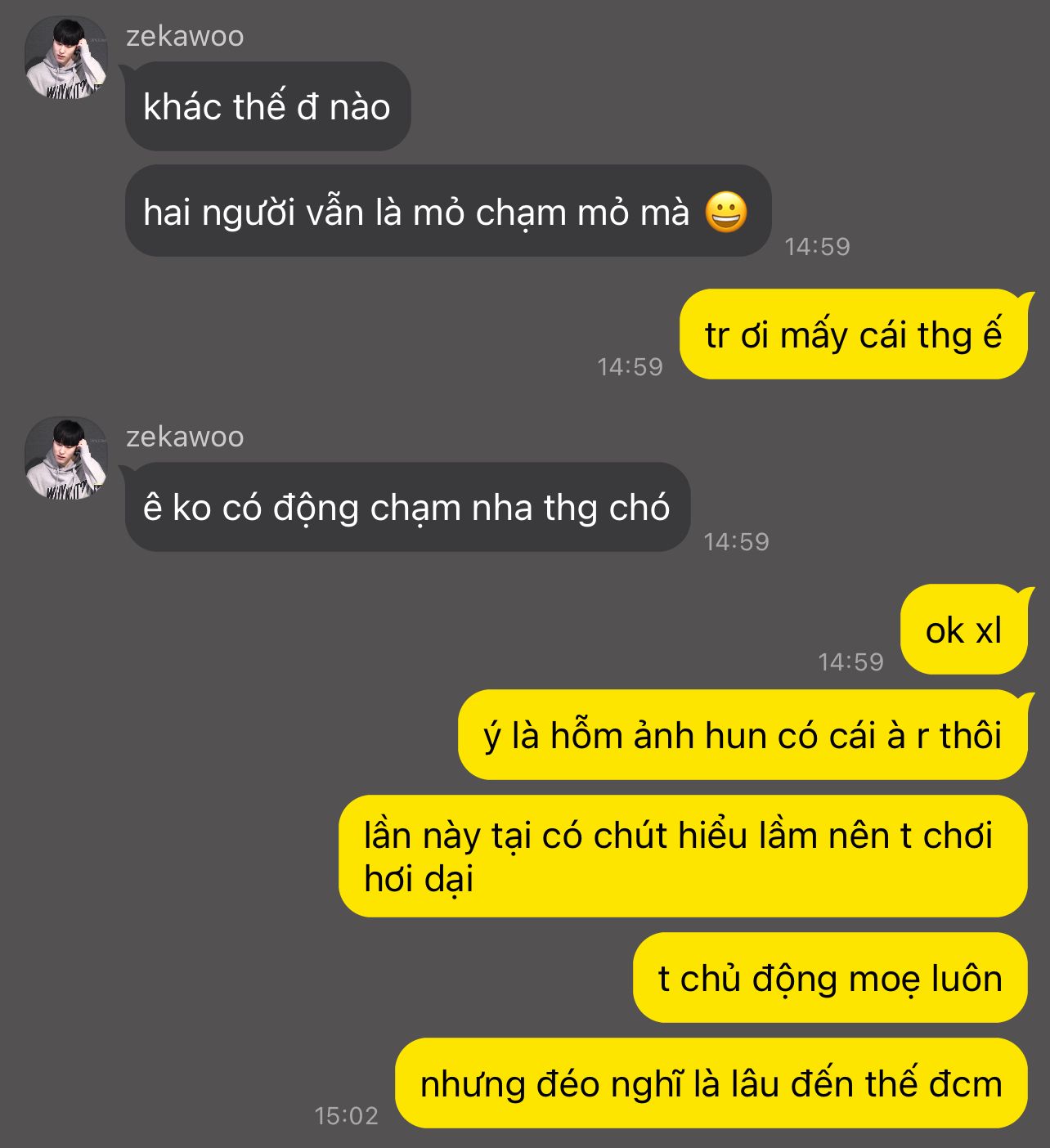Tap the 'ê ko có động chạm nha thg chó' message

click(x=407, y=507)
